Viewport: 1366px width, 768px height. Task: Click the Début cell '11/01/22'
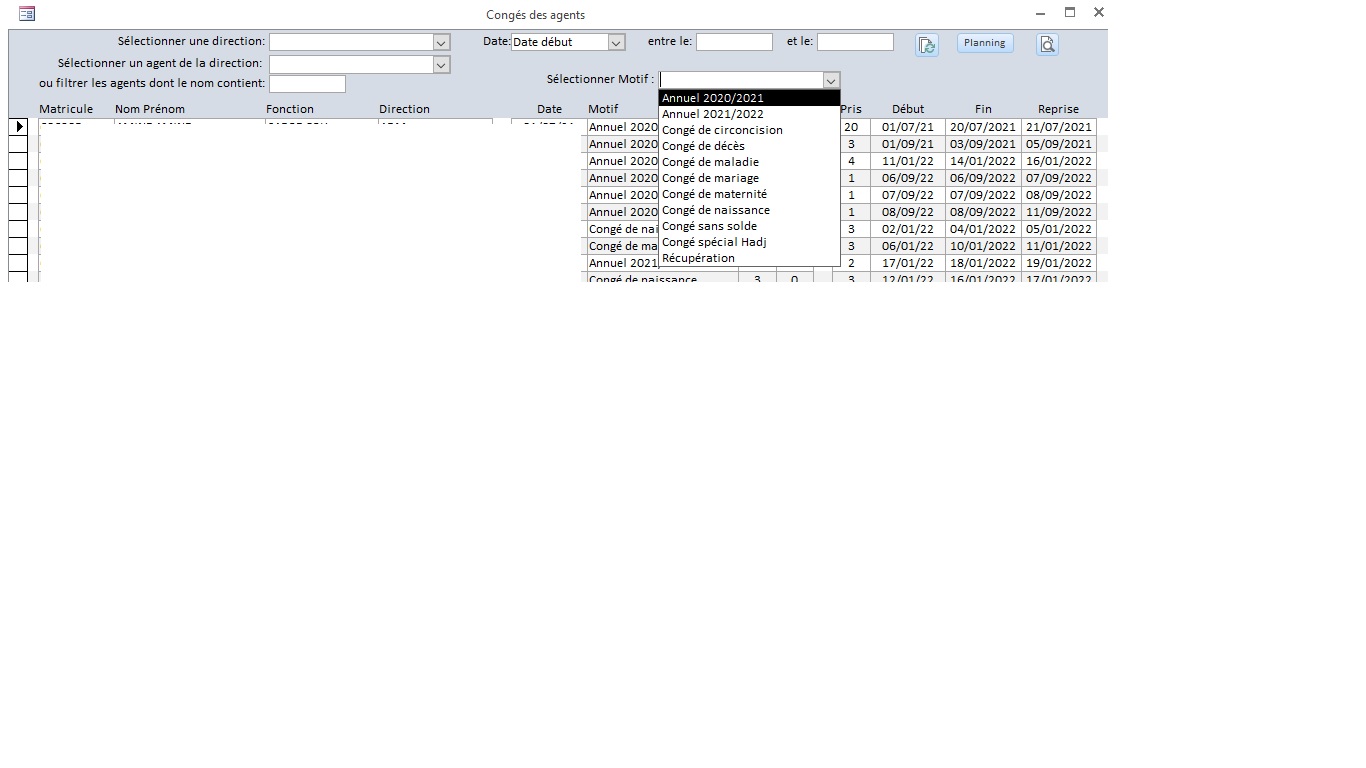(908, 161)
